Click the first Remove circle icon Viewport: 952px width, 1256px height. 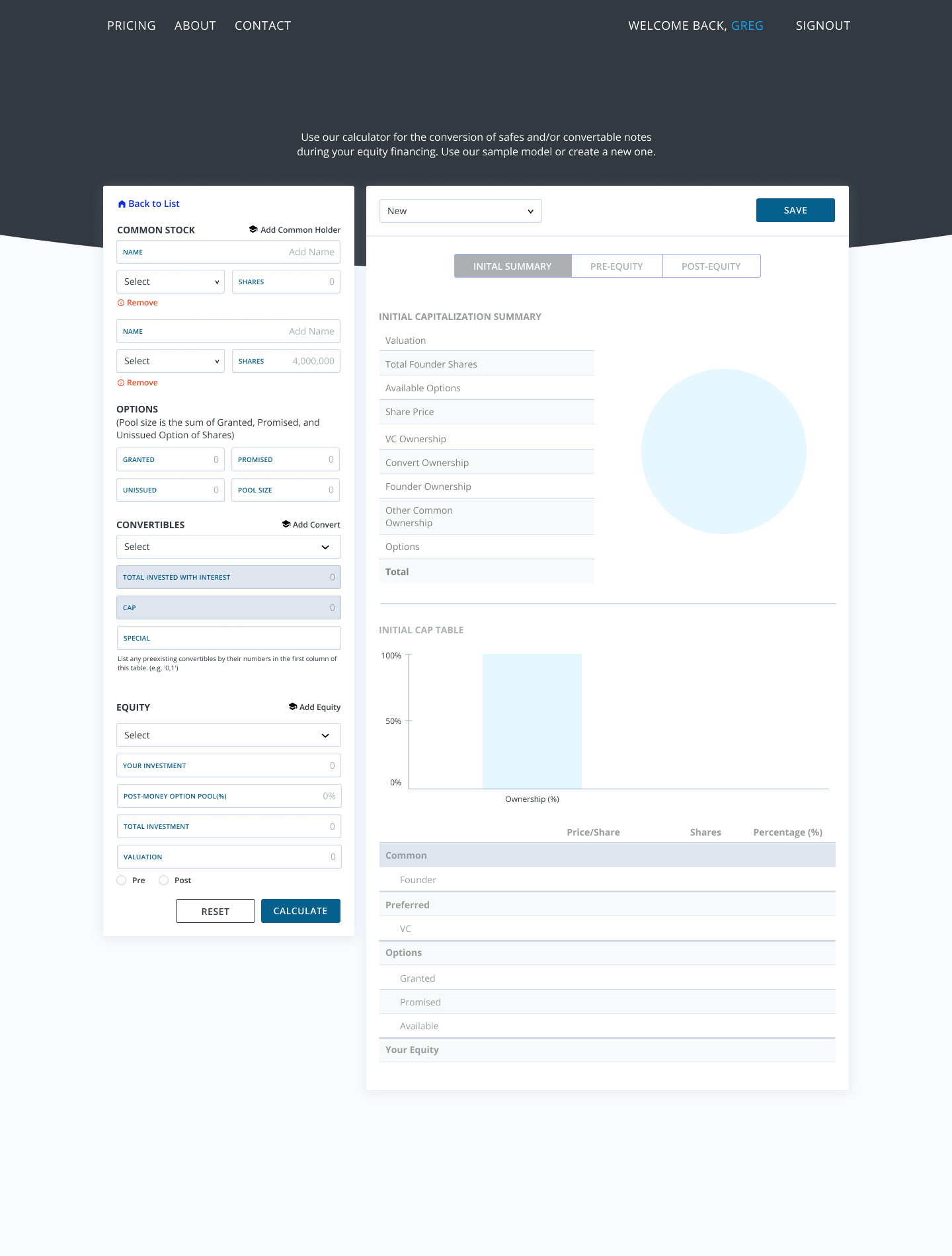click(121, 303)
